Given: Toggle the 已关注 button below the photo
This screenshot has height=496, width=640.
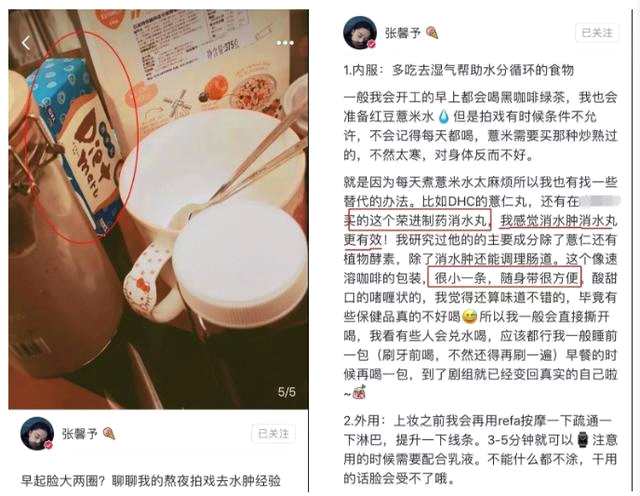Looking at the screenshot, I should tap(273, 433).
